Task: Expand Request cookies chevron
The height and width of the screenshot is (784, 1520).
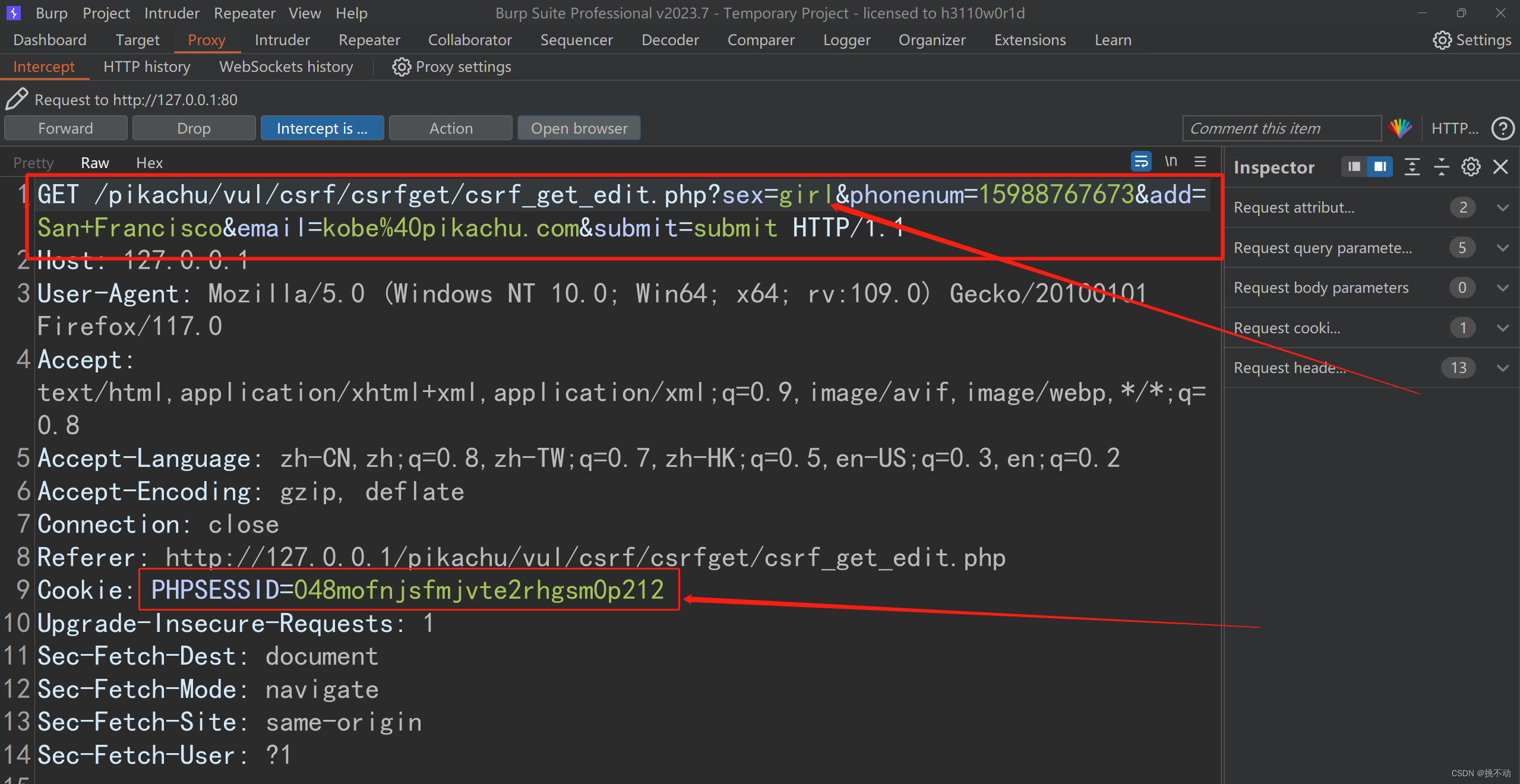Action: pos(1502,328)
